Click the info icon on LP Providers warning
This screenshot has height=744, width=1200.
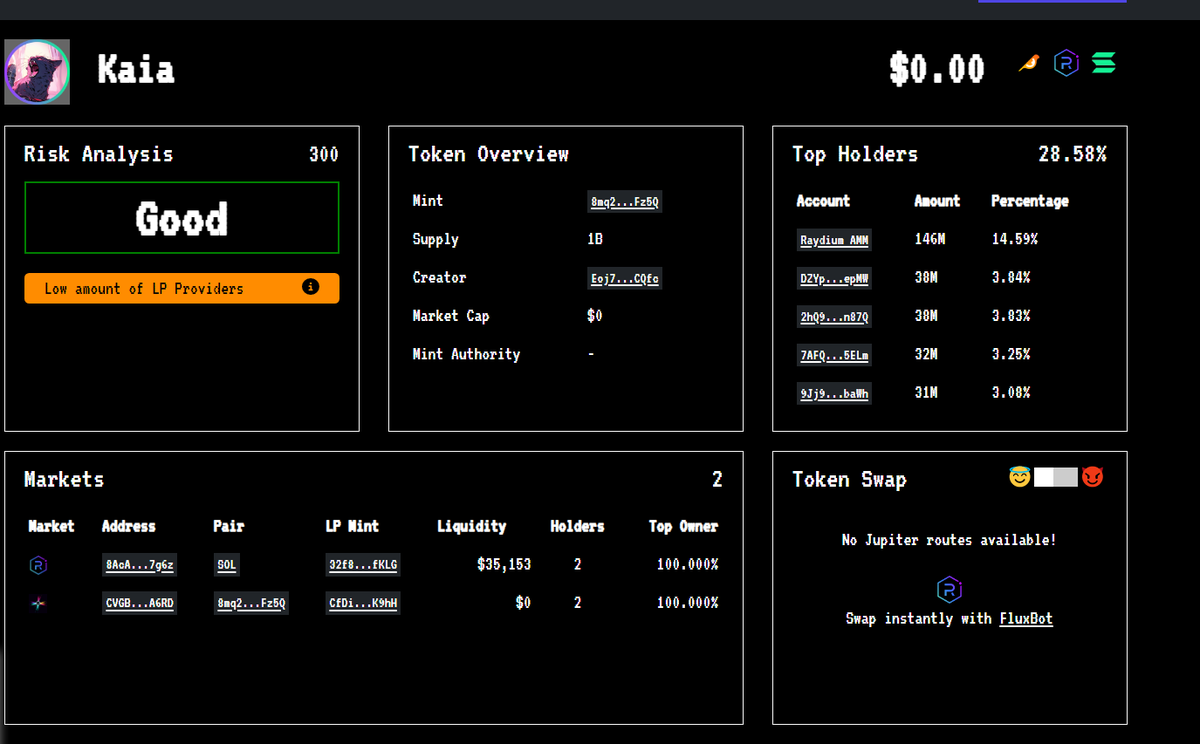pos(311,287)
